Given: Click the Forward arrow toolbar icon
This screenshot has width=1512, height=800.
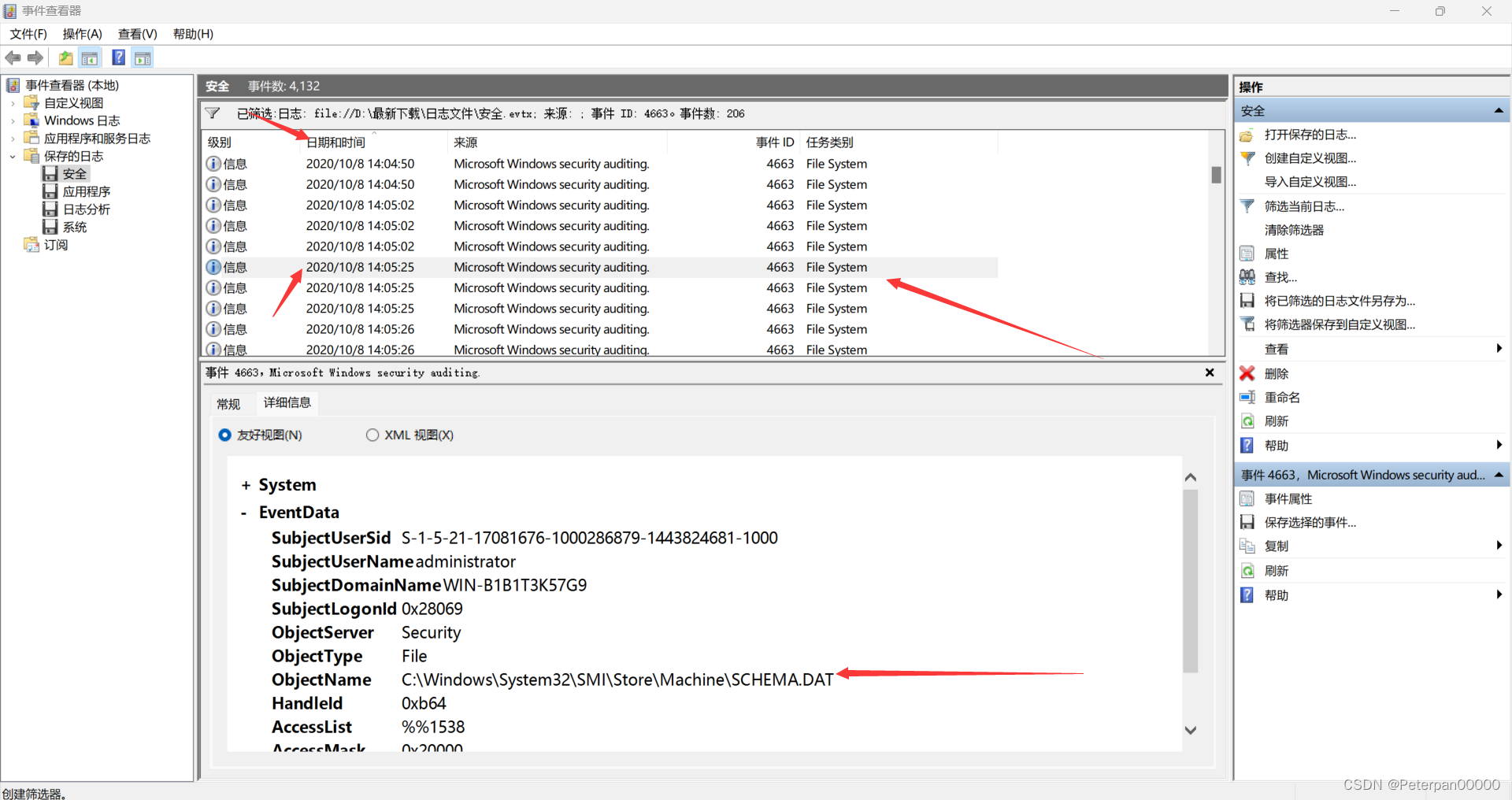Looking at the screenshot, I should [x=35, y=57].
